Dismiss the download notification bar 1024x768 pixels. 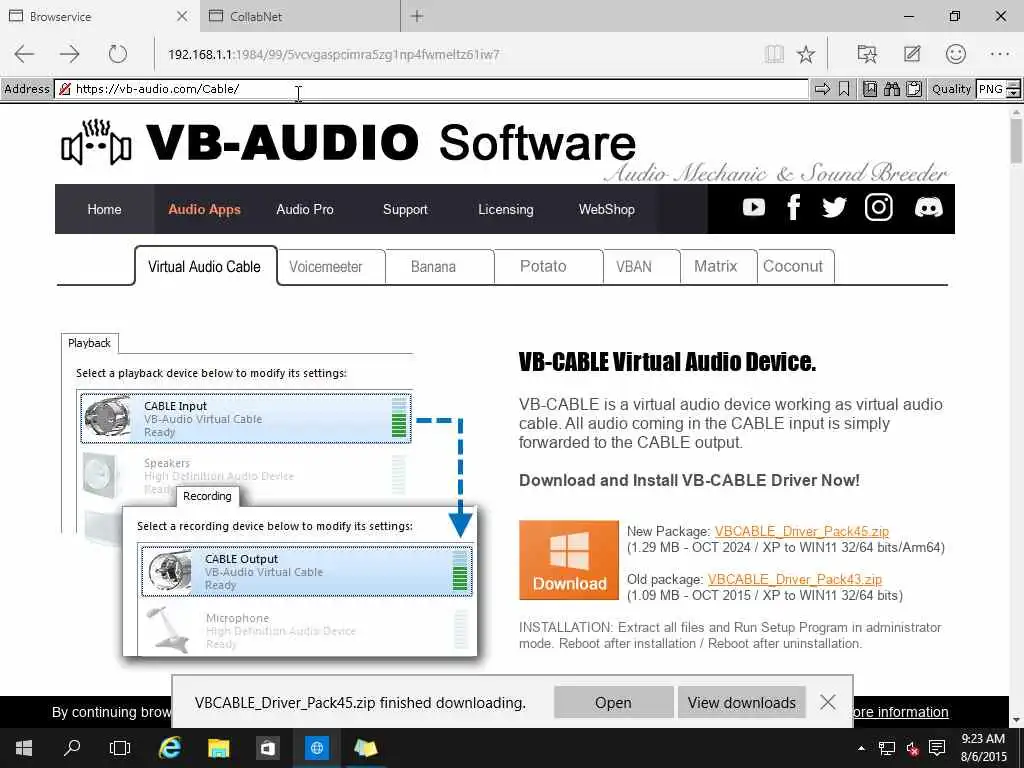point(827,702)
